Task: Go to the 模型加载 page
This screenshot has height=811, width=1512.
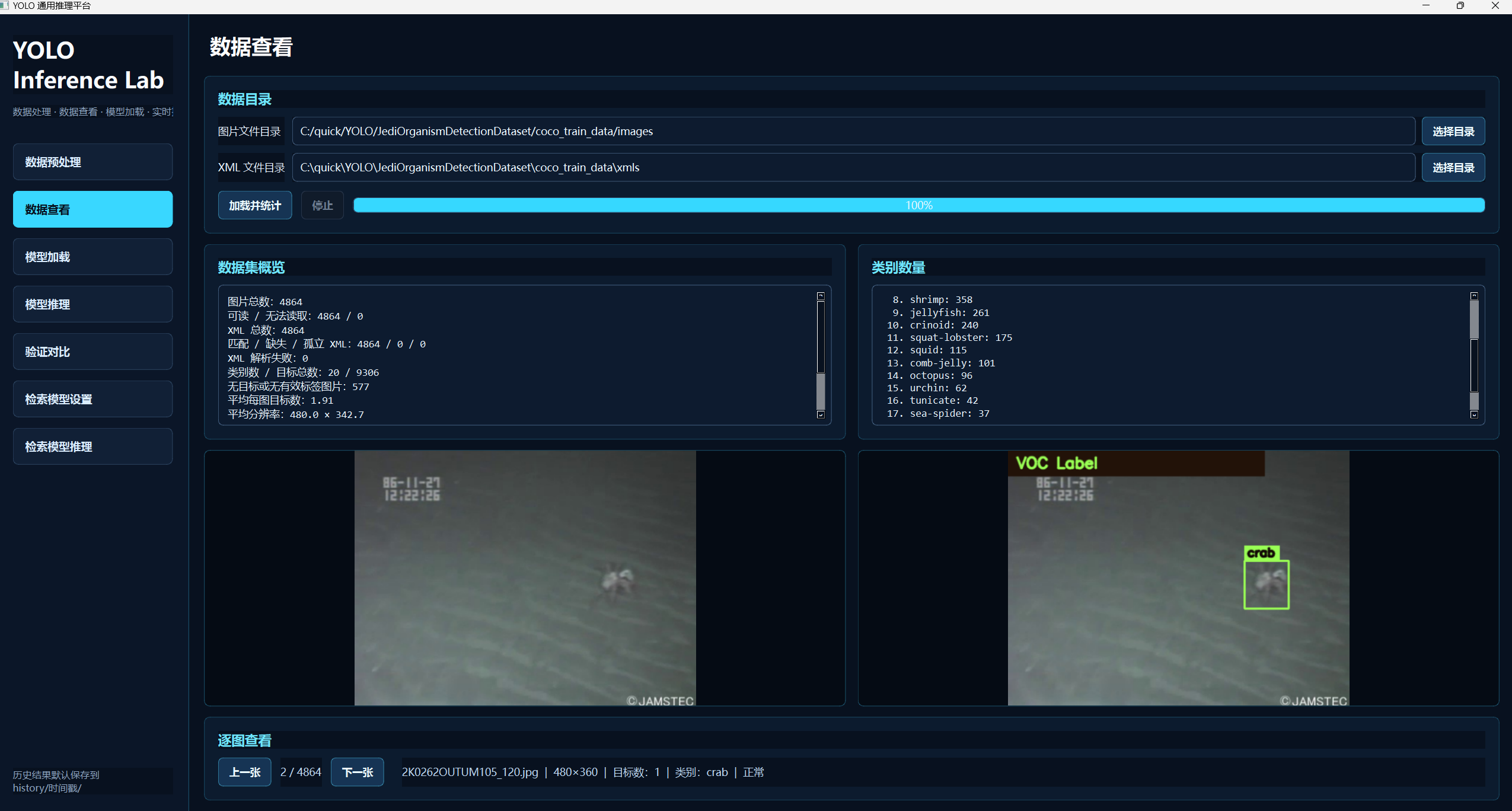Action: point(92,257)
